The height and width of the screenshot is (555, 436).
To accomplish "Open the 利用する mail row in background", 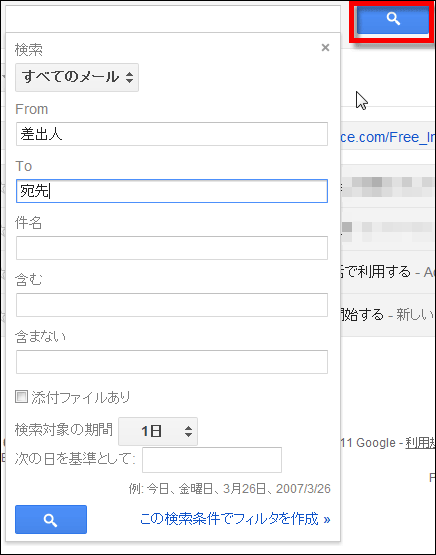I will pos(388,272).
